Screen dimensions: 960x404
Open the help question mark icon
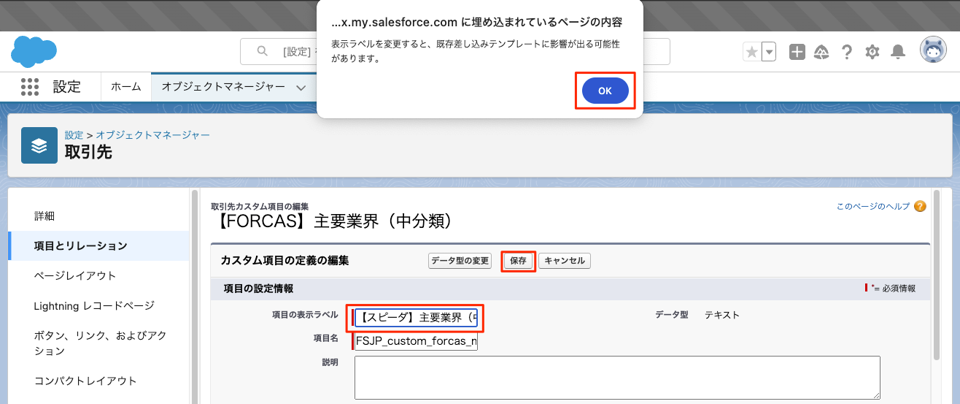pos(847,52)
